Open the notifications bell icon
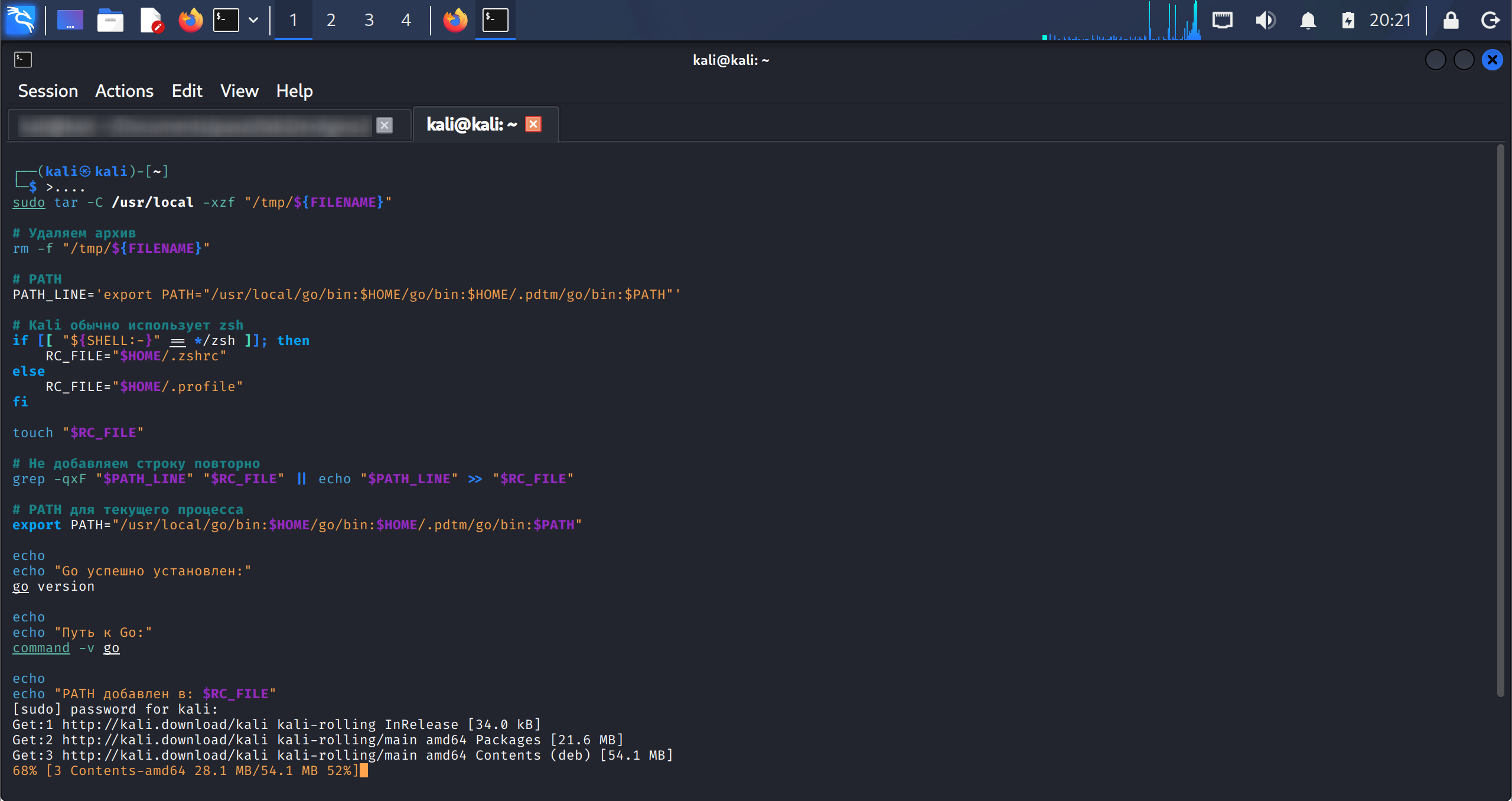1512x801 pixels. point(1308,20)
